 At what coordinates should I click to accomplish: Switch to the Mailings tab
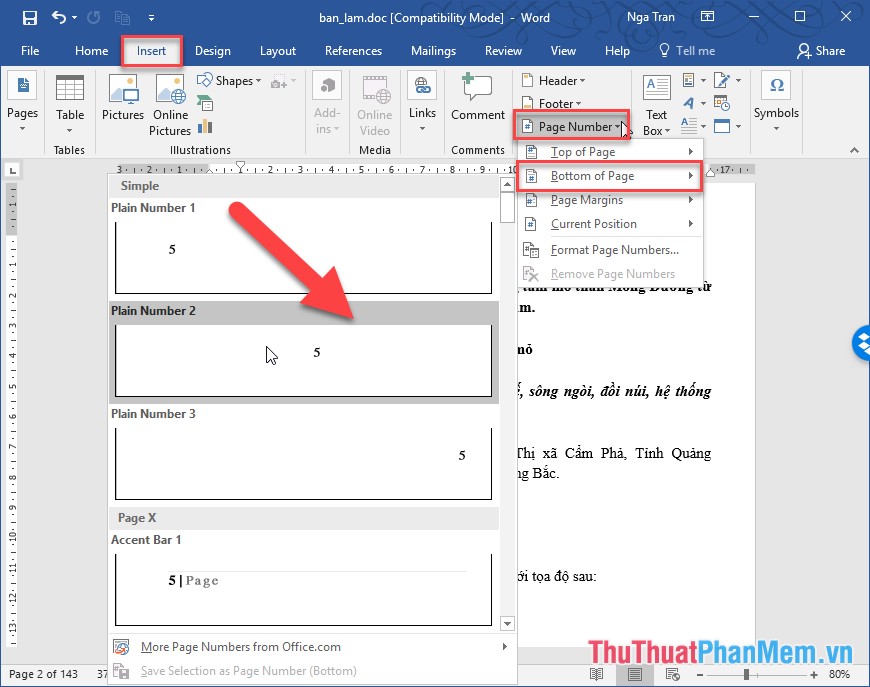[x=433, y=51]
